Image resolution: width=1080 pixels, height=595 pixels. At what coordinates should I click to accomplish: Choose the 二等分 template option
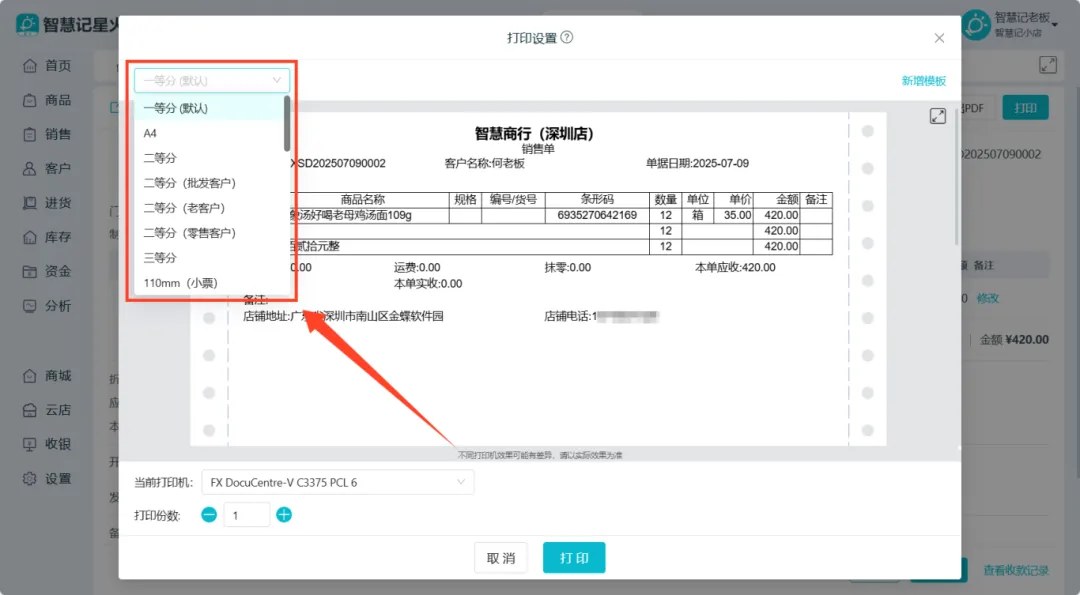tap(209, 158)
